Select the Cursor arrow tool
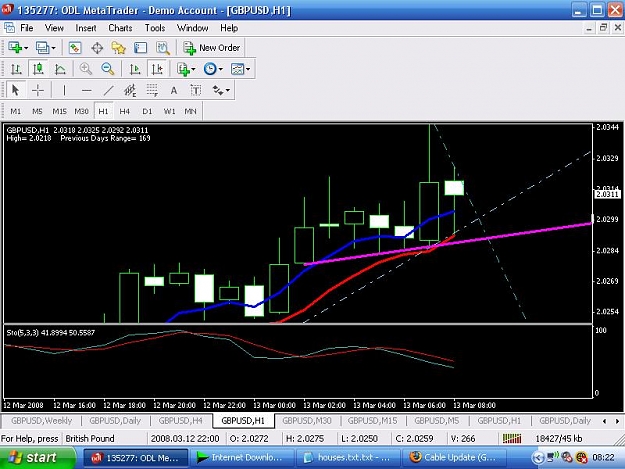Screen dimensions: 625x469 [x=16, y=90]
